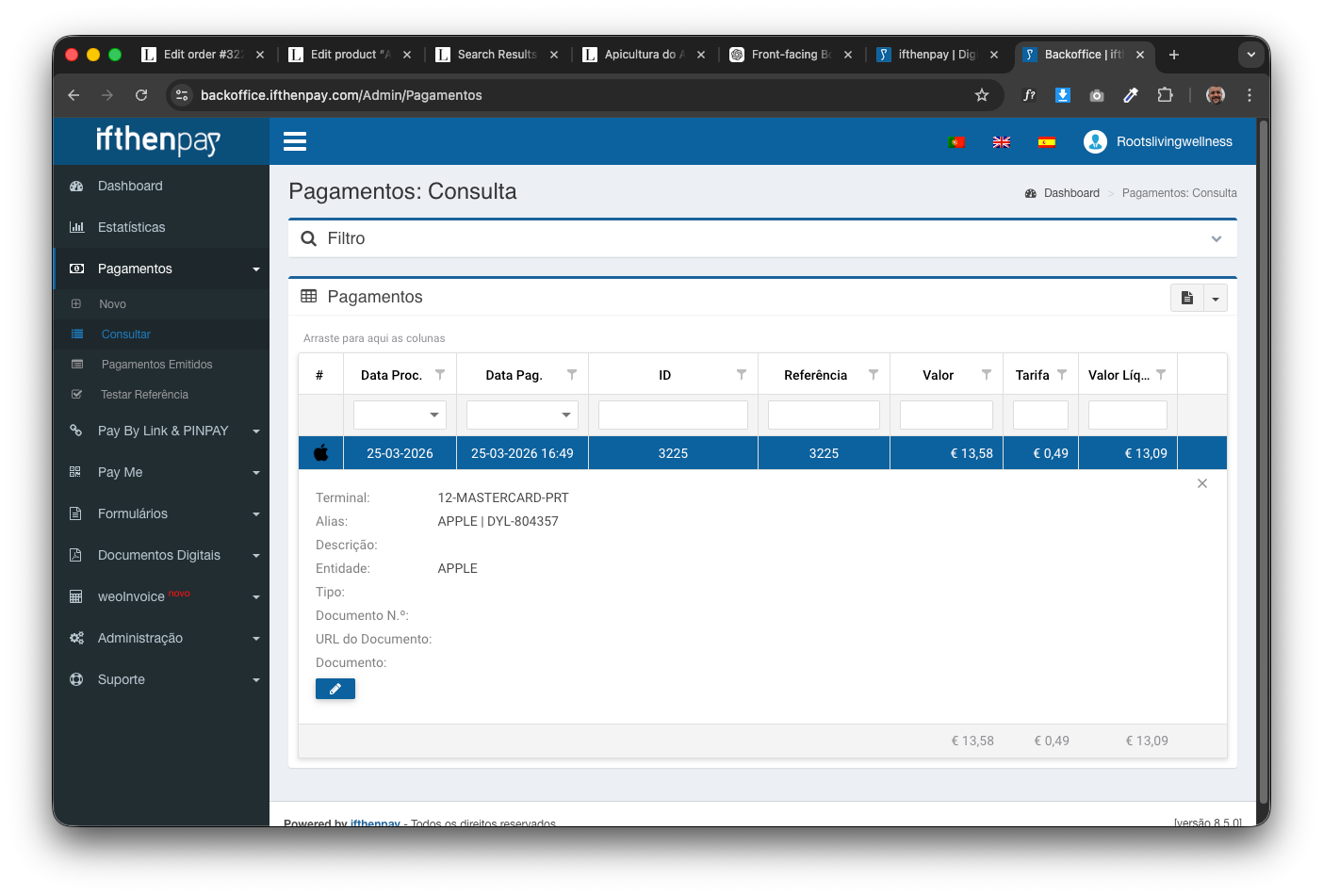The height and width of the screenshot is (896, 1323).
Task: Click the Dashboard breadcrumb link
Action: [1070, 193]
